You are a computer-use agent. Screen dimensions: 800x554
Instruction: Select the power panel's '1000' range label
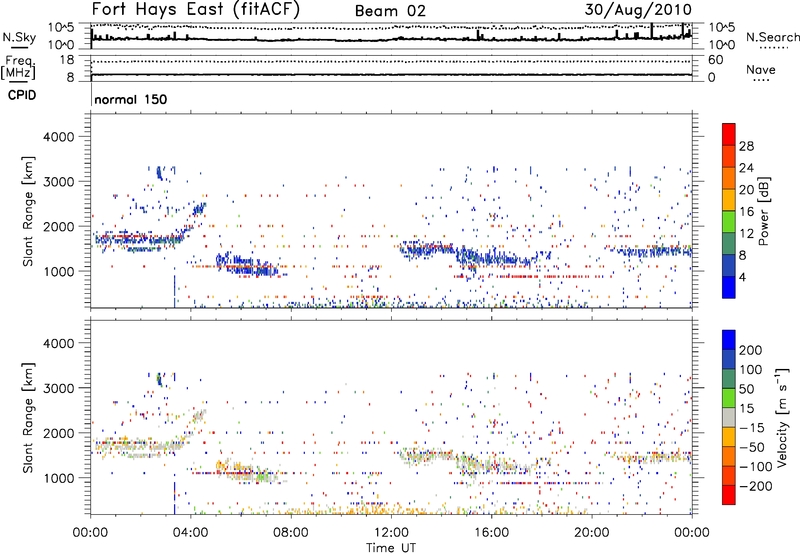[59, 271]
